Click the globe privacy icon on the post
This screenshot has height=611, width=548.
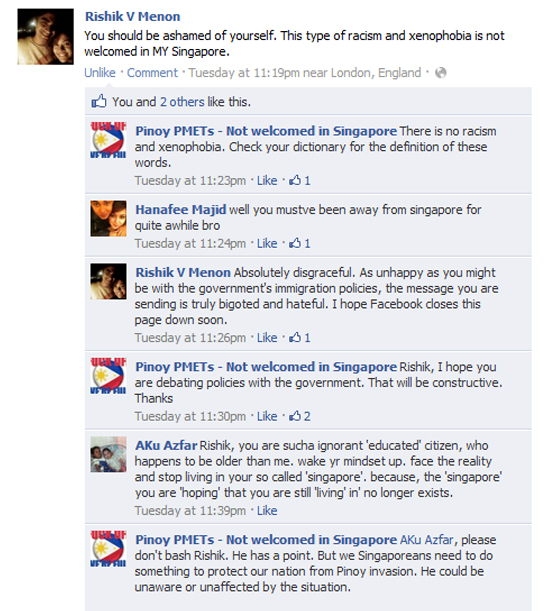440,73
